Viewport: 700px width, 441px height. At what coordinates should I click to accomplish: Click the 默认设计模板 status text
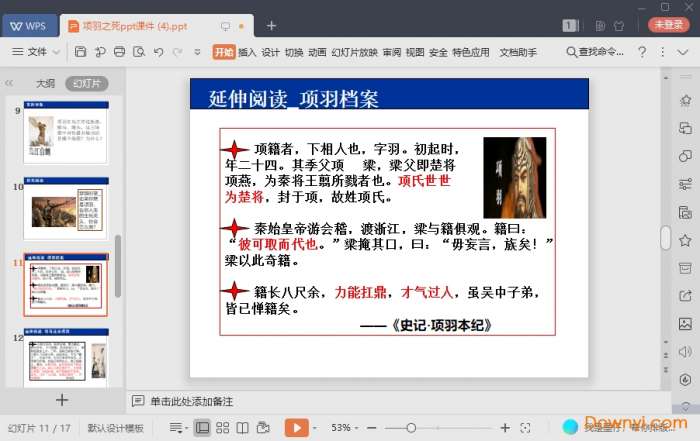tap(116, 428)
